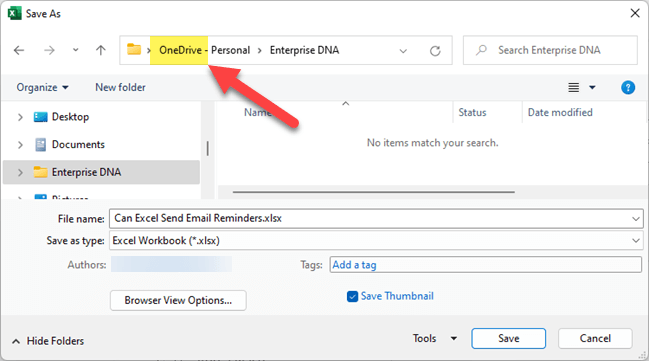
Task: Refresh the current folder view
Action: tap(435, 51)
